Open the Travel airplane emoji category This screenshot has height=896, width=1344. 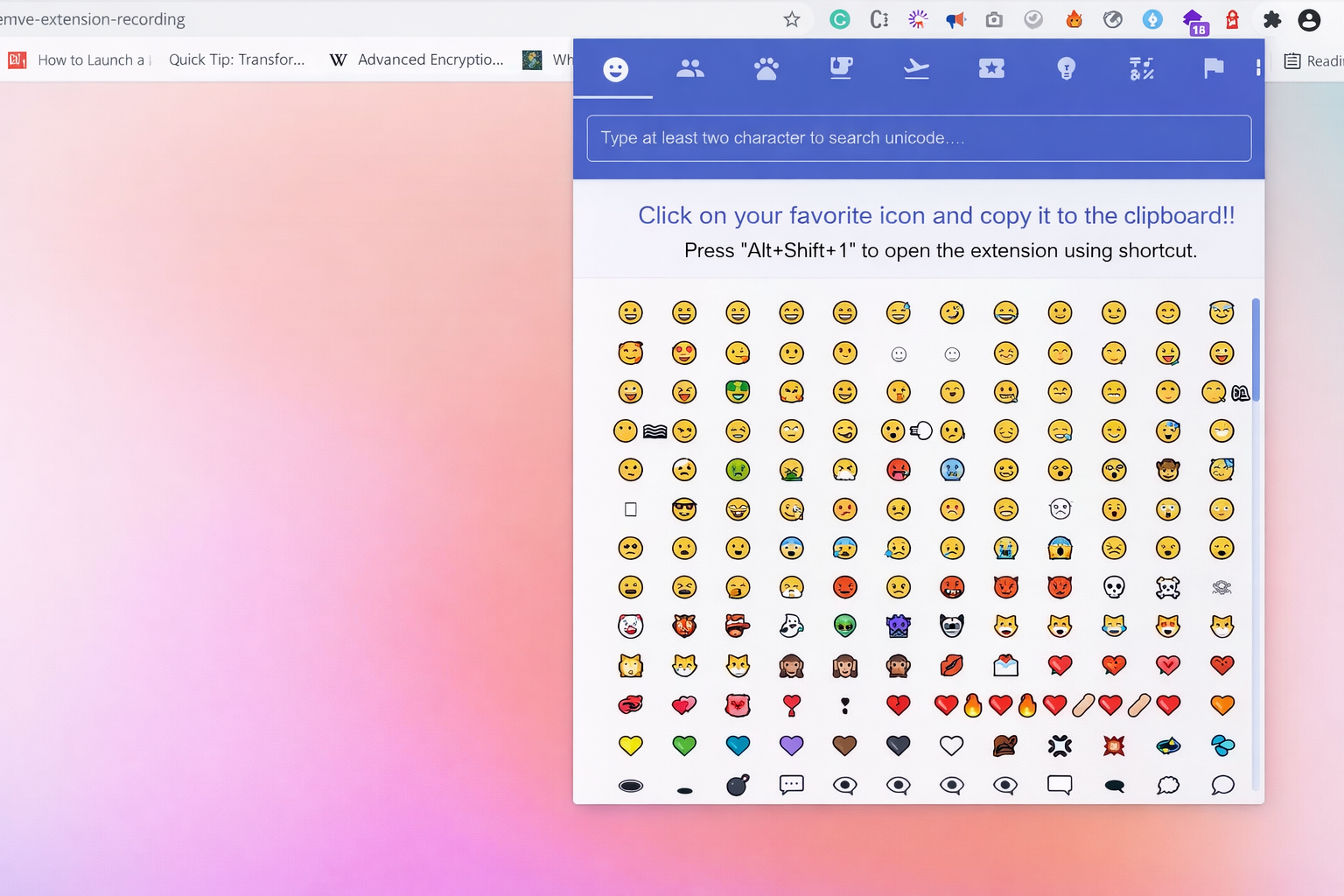pos(916,69)
